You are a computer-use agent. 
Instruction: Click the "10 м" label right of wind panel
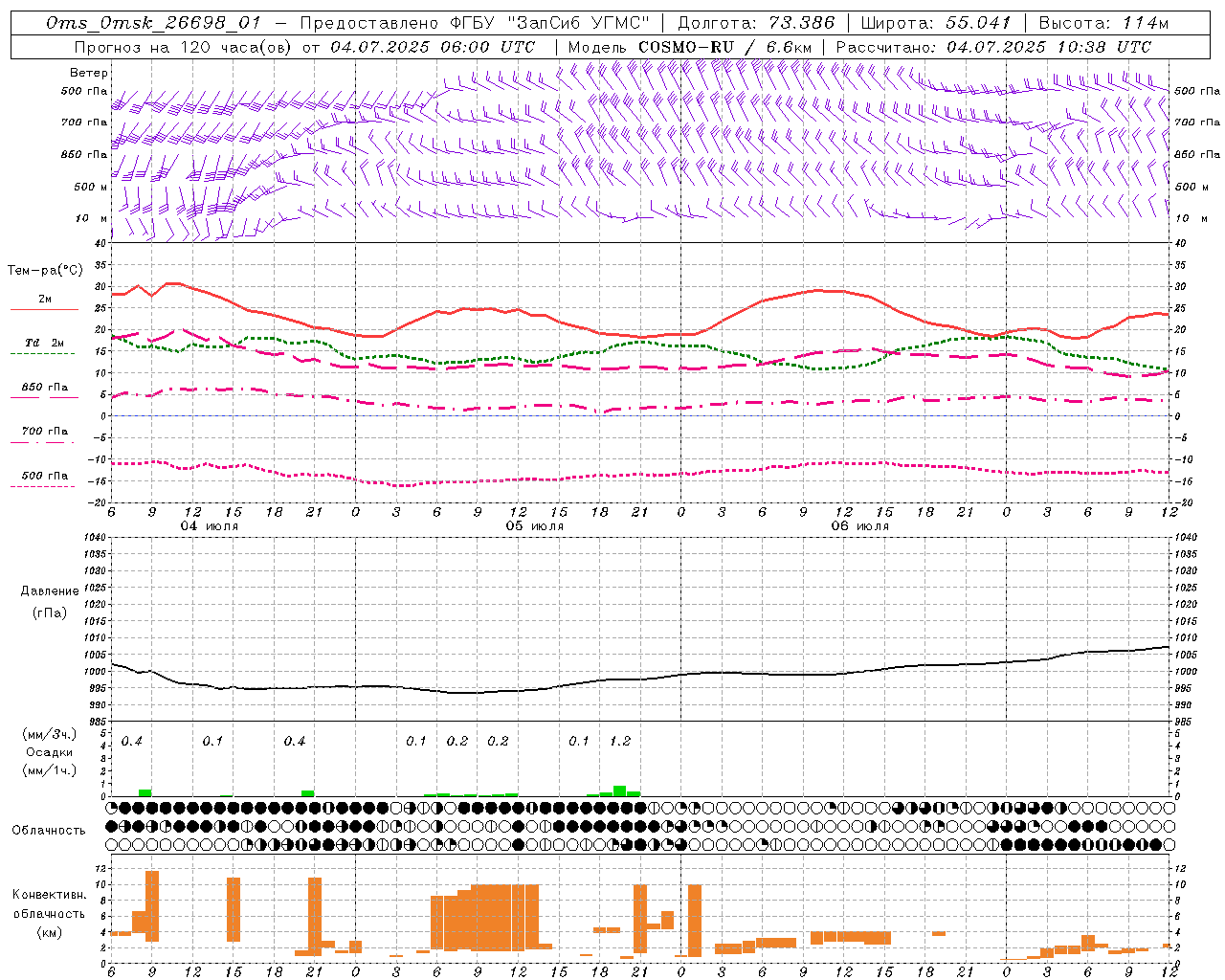click(1190, 218)
